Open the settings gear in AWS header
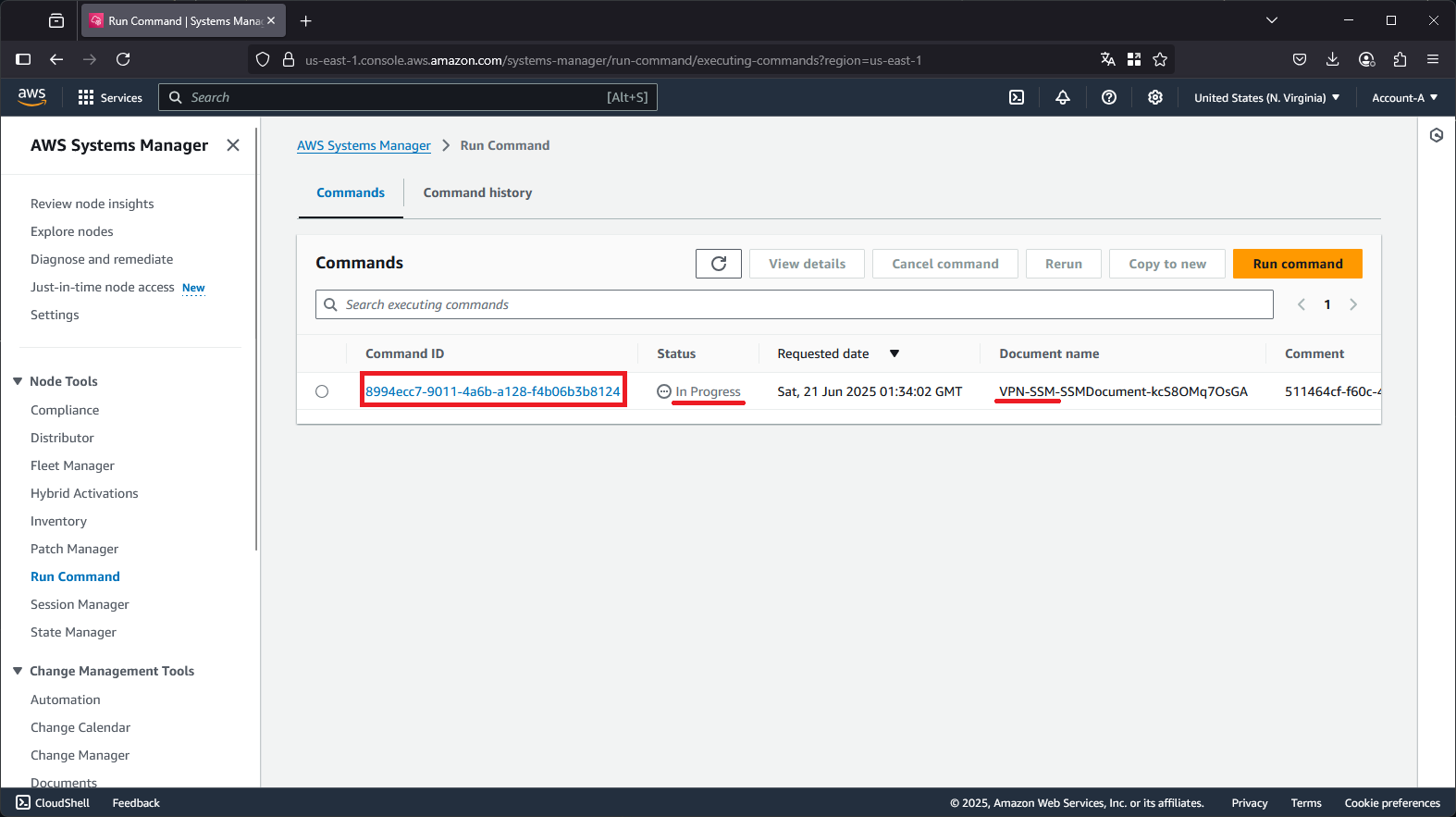This screenshot has width=1456, height=817. point(1155,97)
